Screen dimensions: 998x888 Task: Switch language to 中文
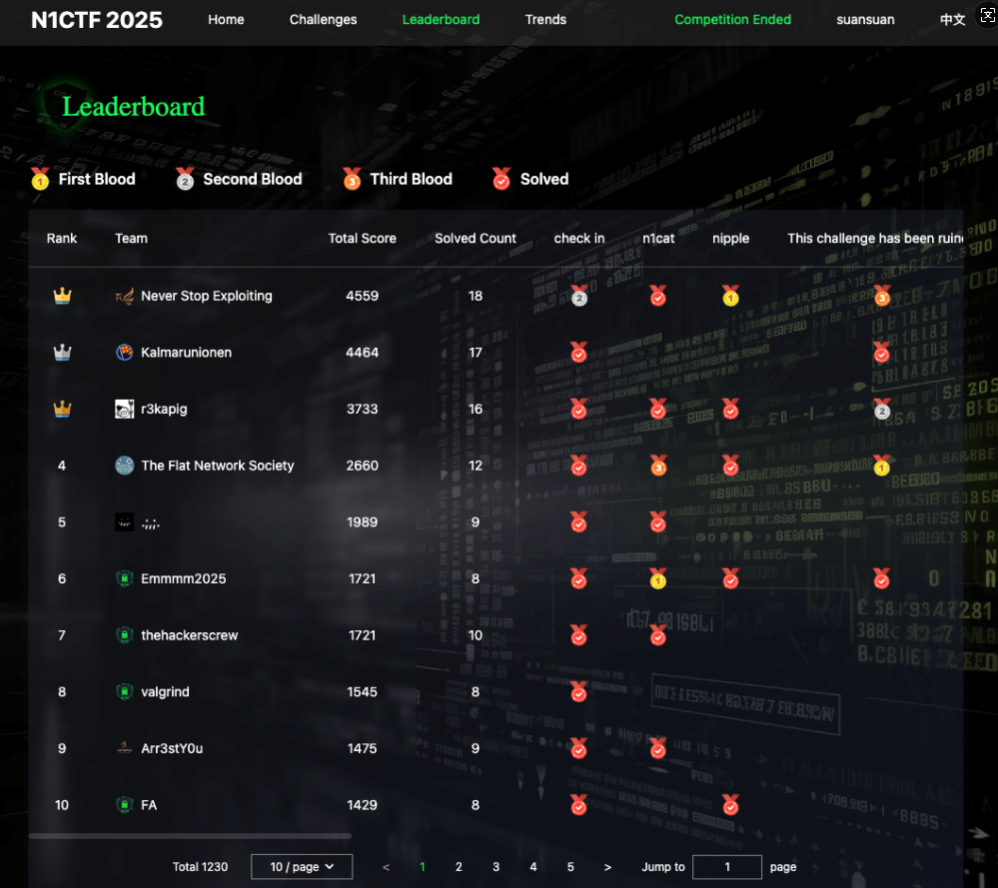(952, 19)
